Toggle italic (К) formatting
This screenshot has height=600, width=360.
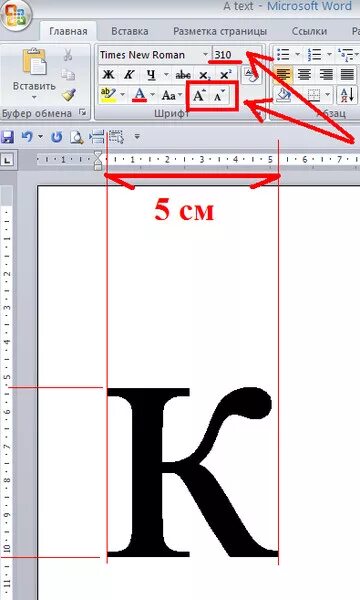point(129,75)
